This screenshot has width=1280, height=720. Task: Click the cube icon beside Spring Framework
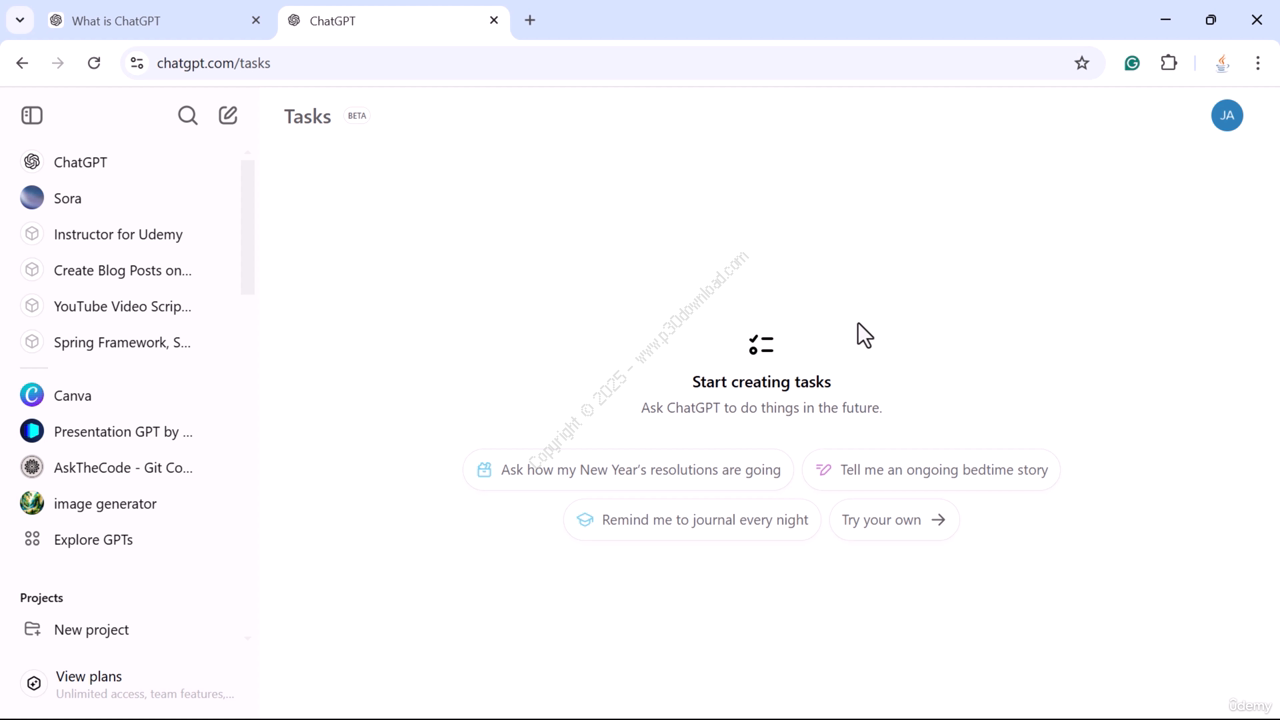(32, 342)
